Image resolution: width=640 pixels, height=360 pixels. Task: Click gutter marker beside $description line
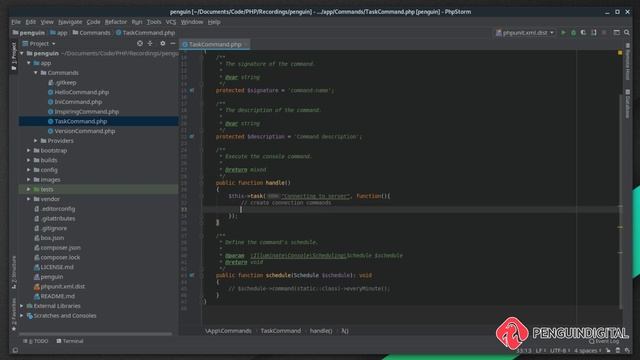click(x=192, y=137)
